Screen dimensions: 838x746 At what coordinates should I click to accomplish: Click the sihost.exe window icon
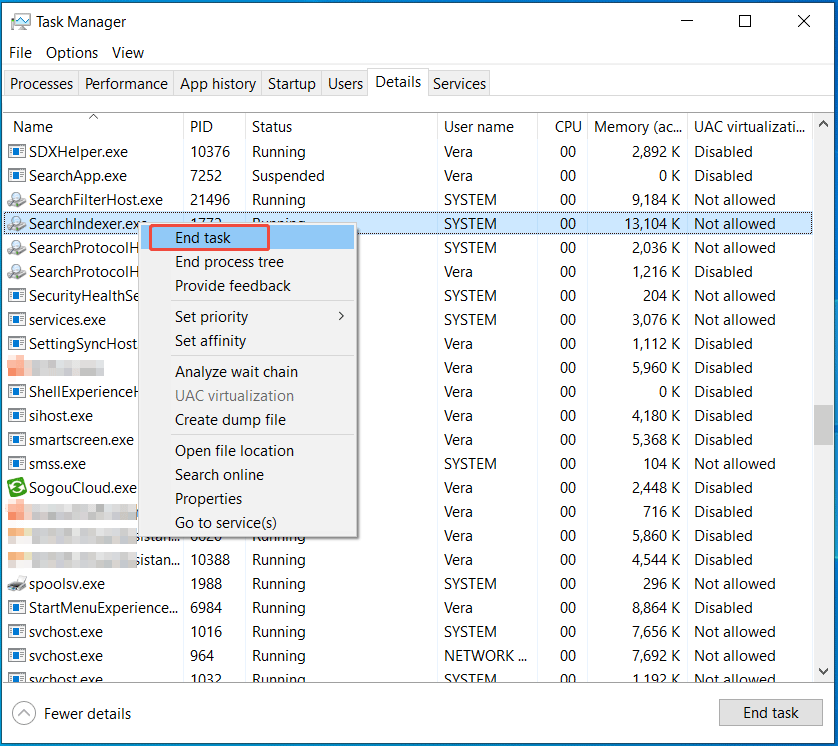coord(17,415)
